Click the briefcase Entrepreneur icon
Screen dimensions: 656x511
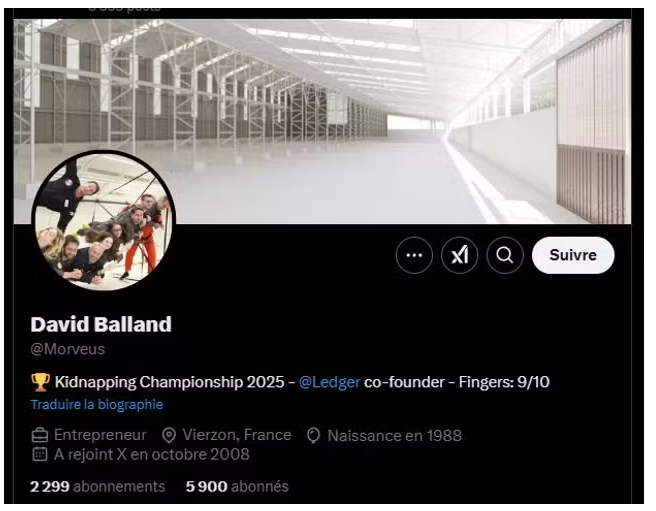coord(40,435)
